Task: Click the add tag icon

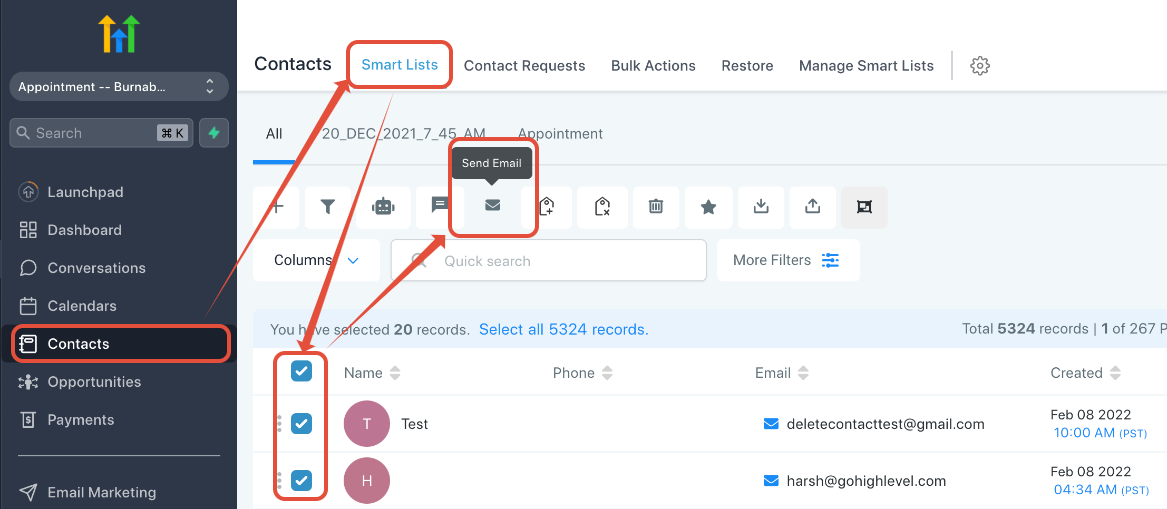Action: click(546, 207)
